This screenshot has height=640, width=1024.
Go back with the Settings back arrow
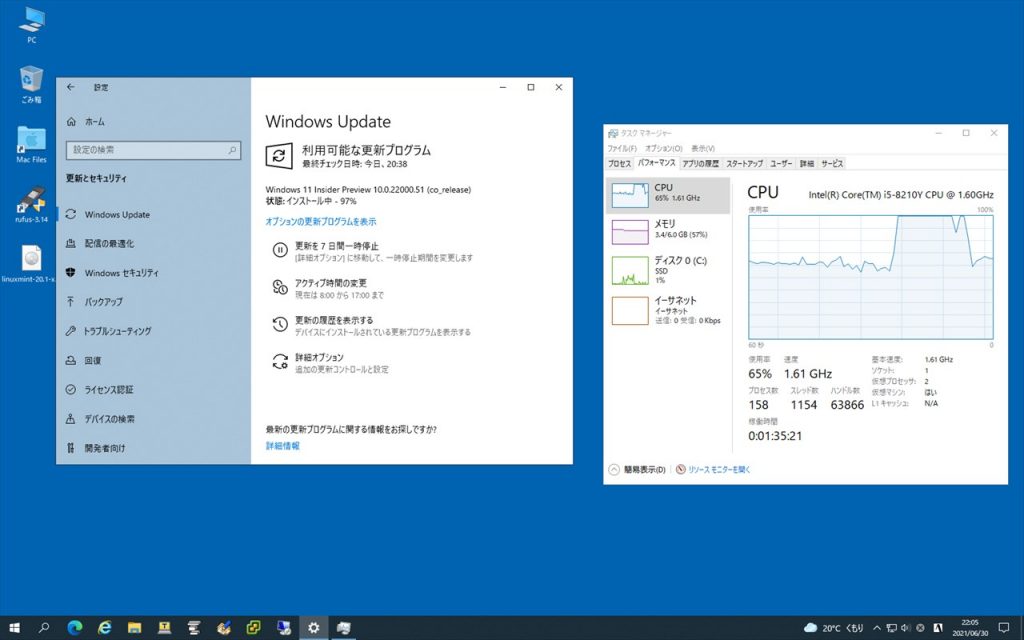tap(71, 87)
